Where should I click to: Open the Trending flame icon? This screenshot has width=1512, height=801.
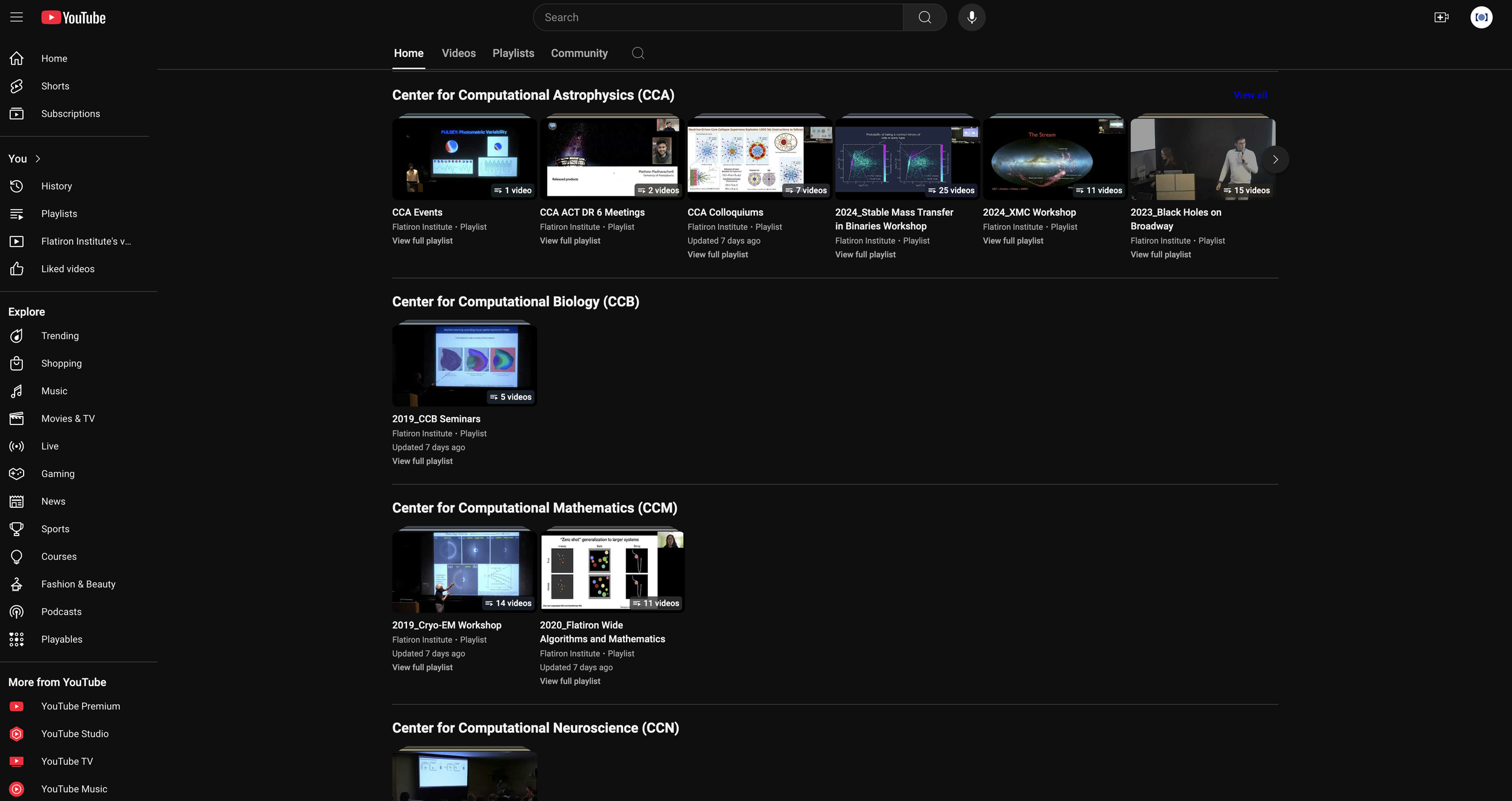16,336
